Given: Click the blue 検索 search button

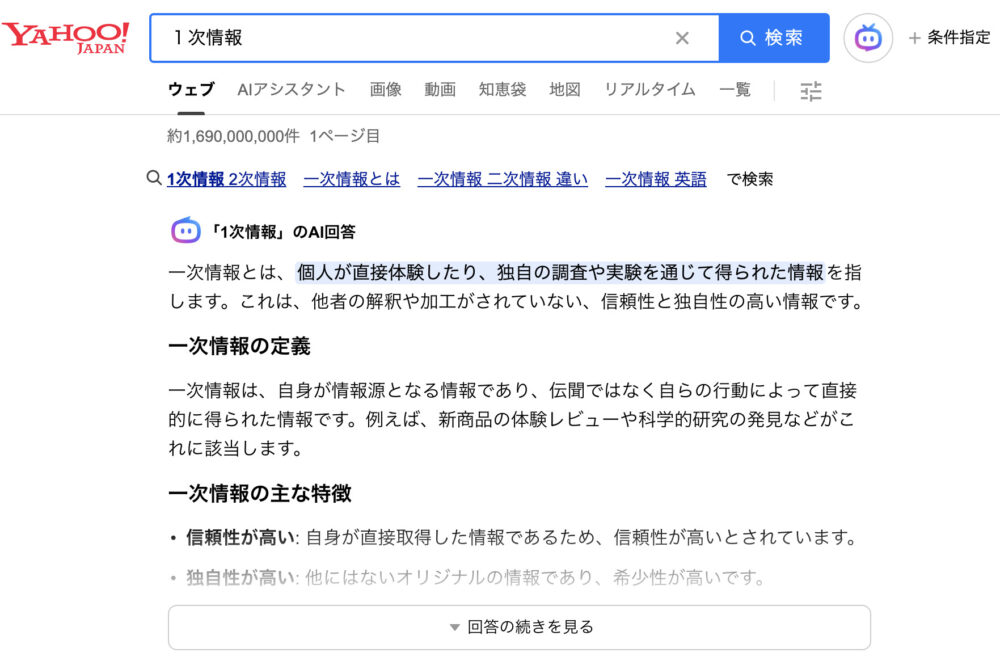Looking at the screenshot, I should (x=773, y=38).
